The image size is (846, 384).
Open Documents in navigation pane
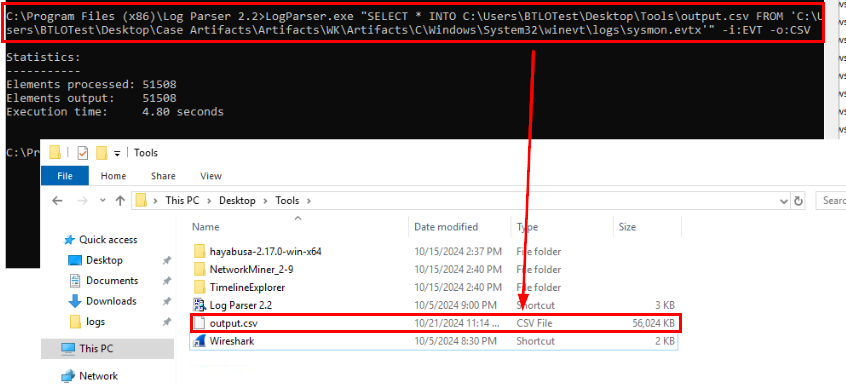pyautogui.click(x=112, y=280)
